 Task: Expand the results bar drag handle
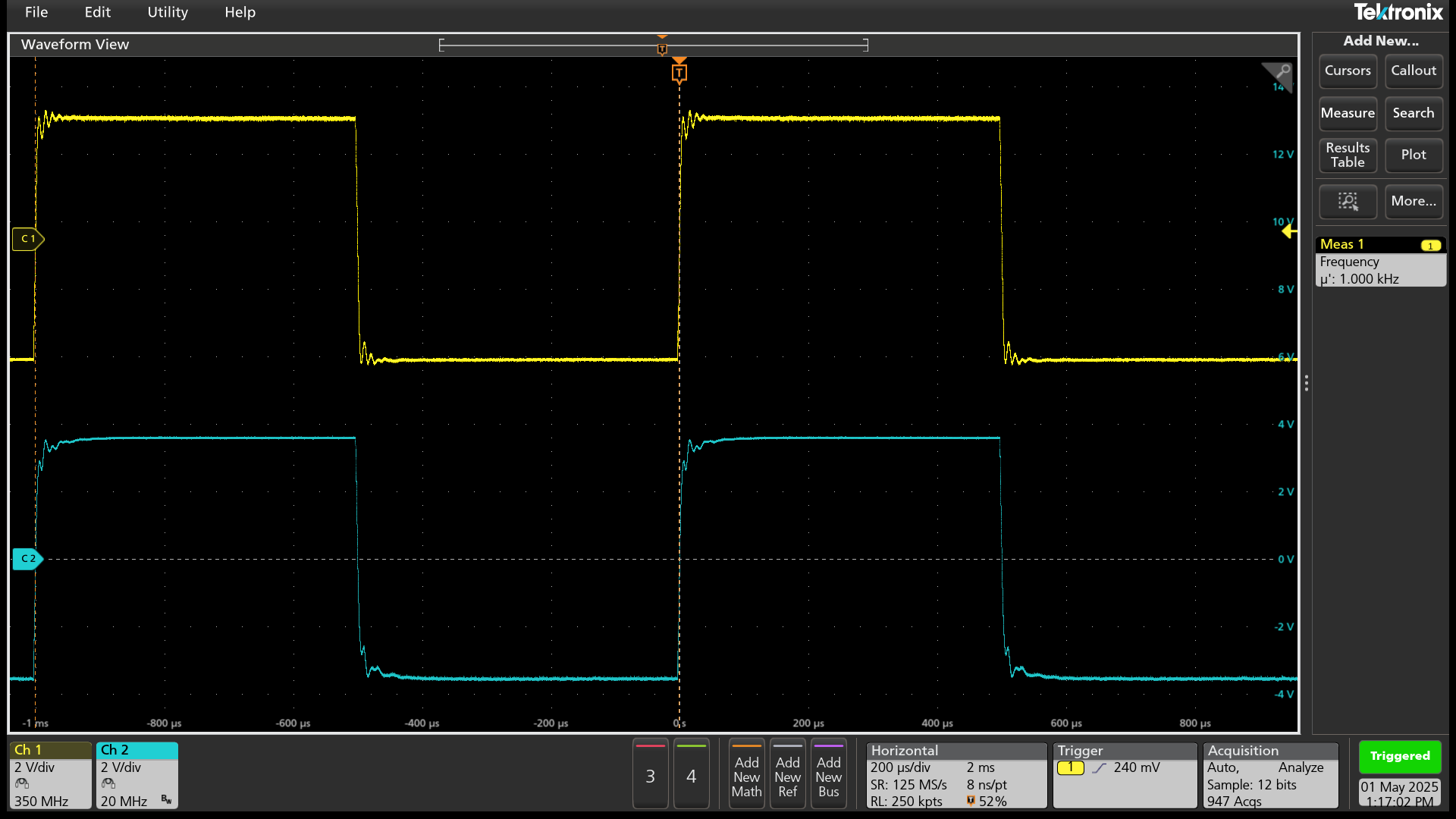pos(1306,384)
